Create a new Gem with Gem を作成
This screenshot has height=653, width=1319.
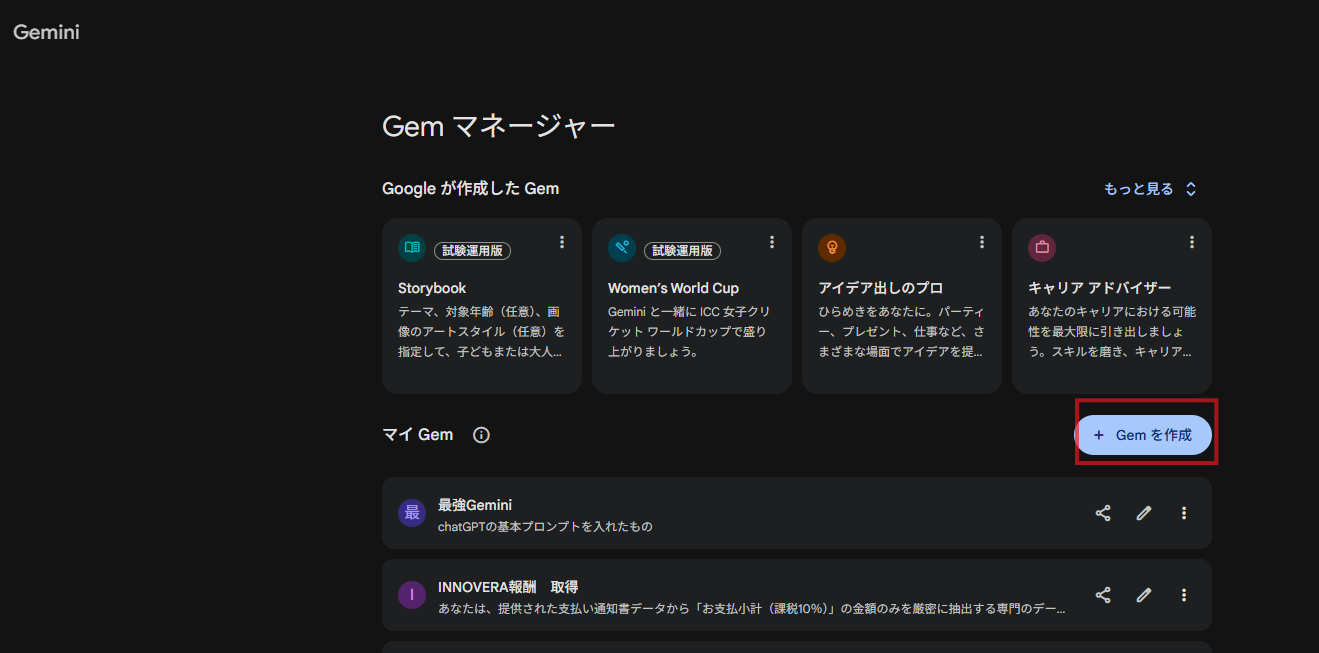(1144, 434)
